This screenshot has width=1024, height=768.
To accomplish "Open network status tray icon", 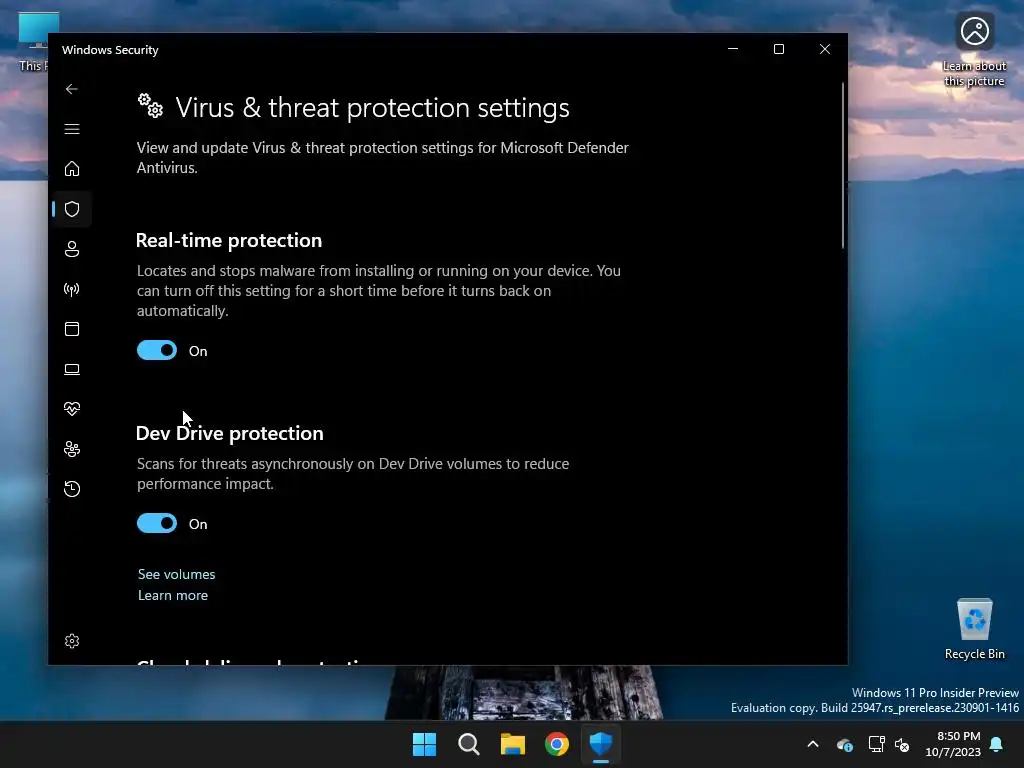I will point(876,744).
